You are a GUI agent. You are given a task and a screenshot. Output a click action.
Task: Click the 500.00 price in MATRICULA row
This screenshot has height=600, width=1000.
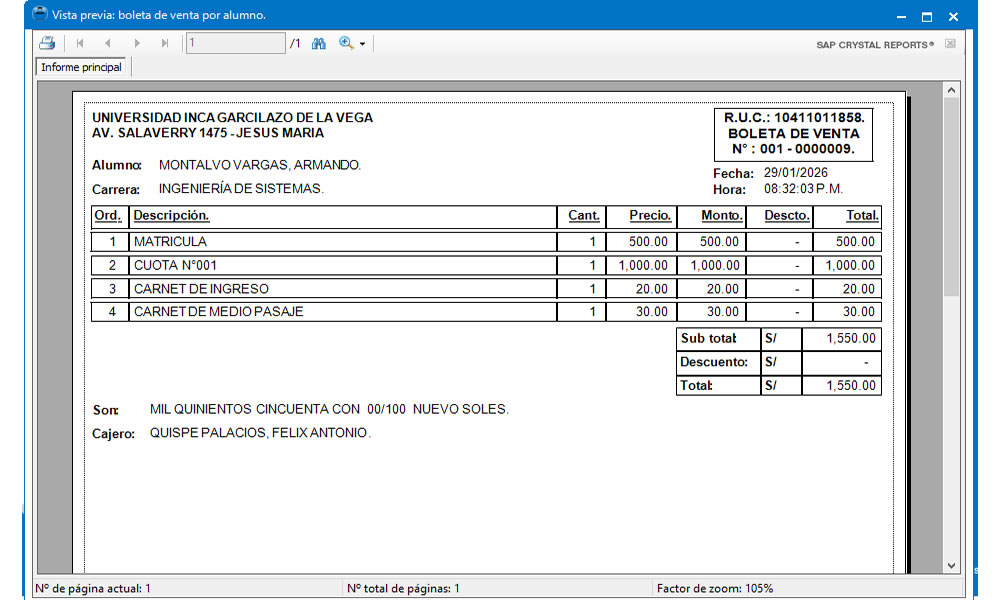[x=648, y=242]
